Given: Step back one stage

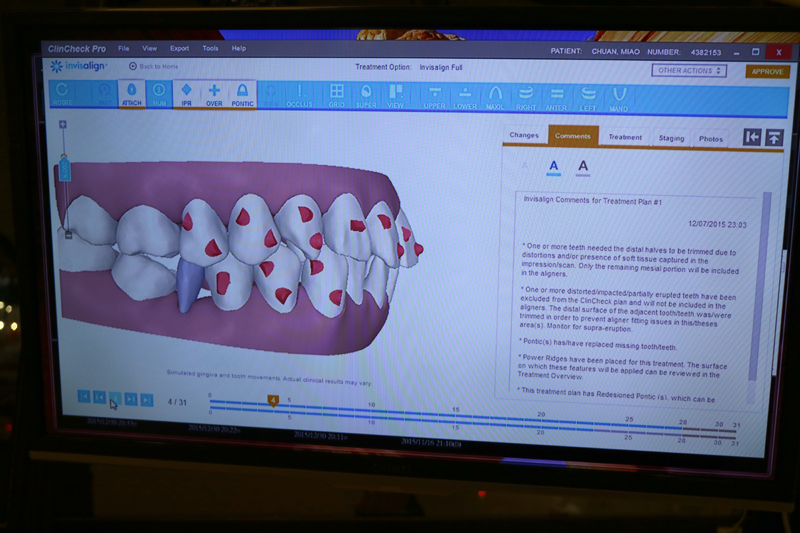Looking at the screenshot, I should tap(99, 397).
